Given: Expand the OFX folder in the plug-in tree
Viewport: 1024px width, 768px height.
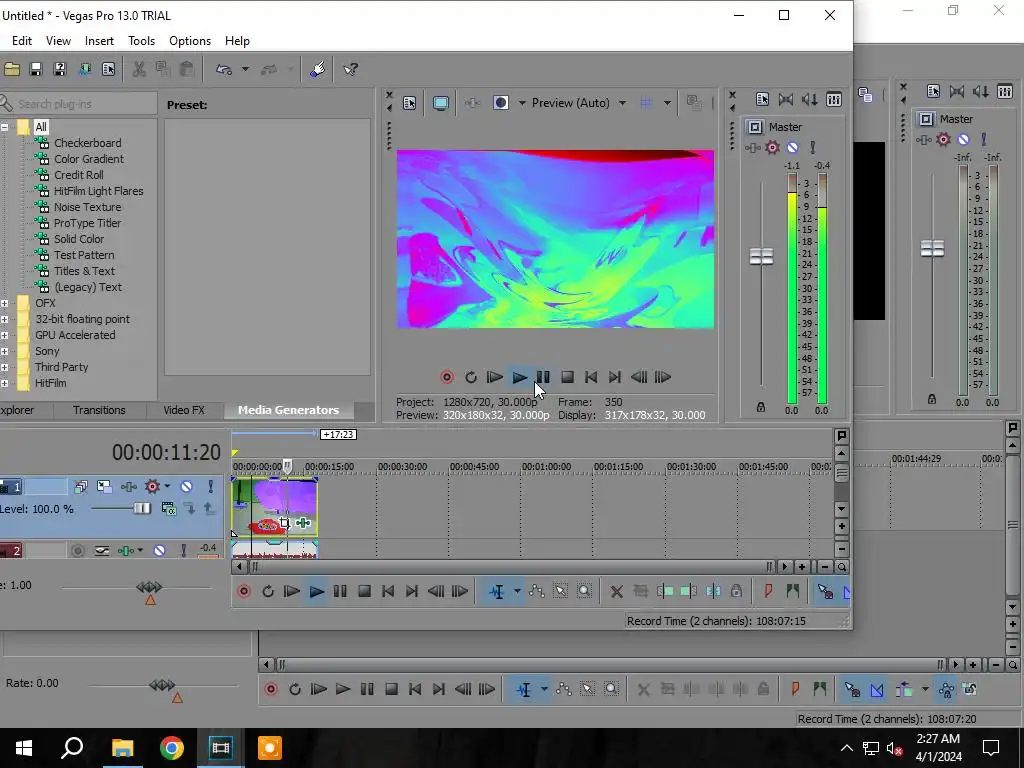Looking at the screenshot, I should [4, 303].
